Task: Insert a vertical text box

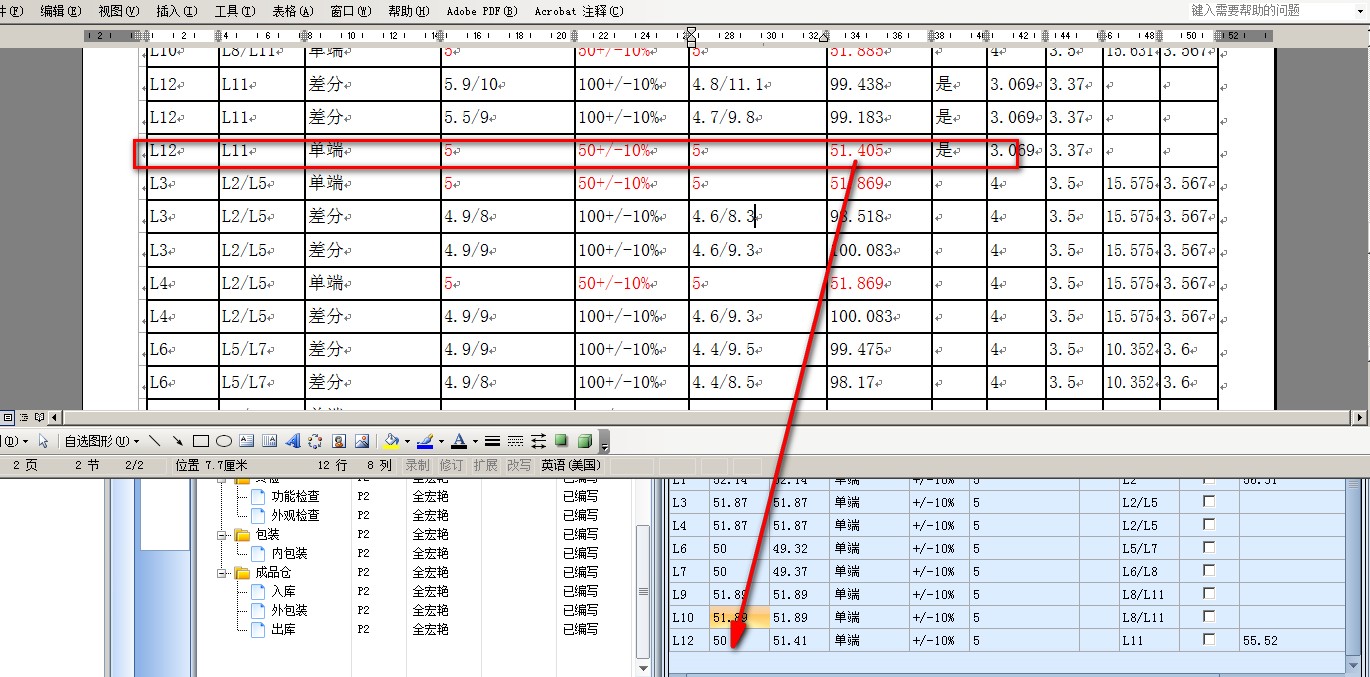Action: click(269, 441)
